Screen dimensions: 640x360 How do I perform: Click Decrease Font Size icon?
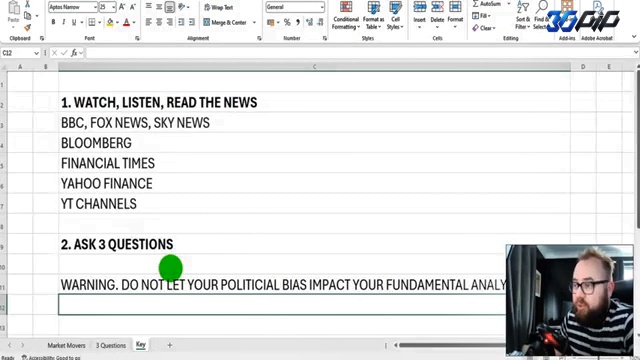click(133, 7)
